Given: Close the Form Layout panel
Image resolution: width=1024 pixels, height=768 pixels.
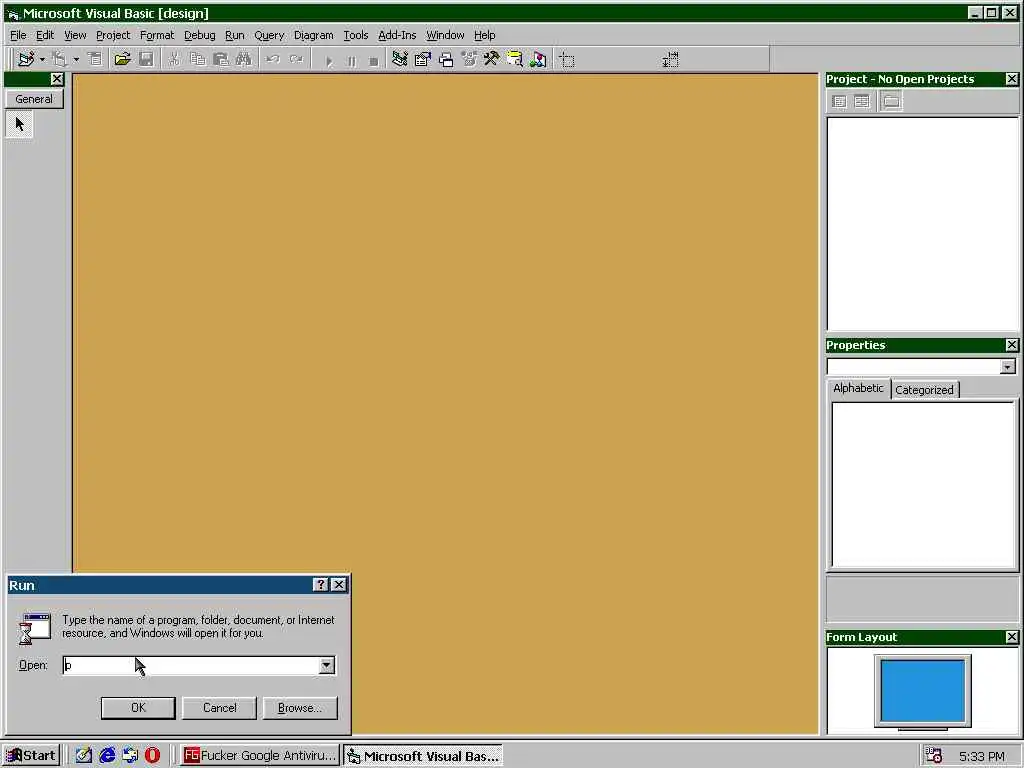Looking at the screenshot, I should click(1012, 637).
